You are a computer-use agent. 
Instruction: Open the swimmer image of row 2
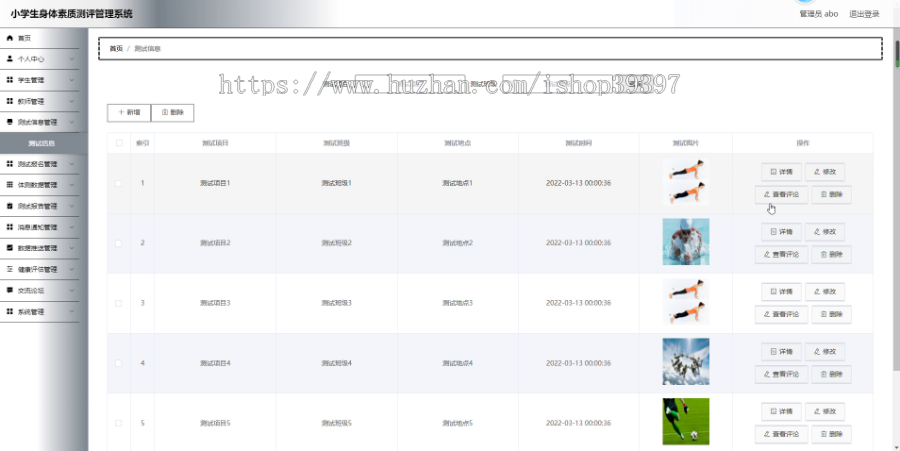(686, 242)
